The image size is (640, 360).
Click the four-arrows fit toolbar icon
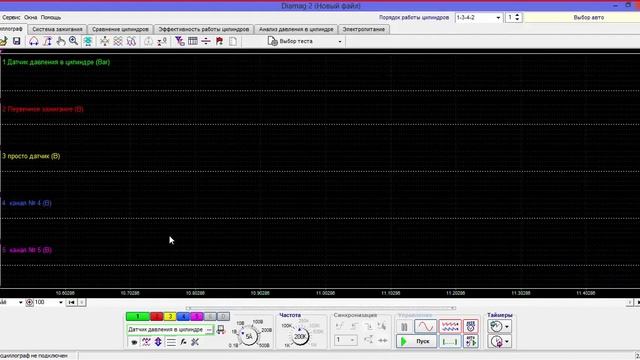(105, 41)
